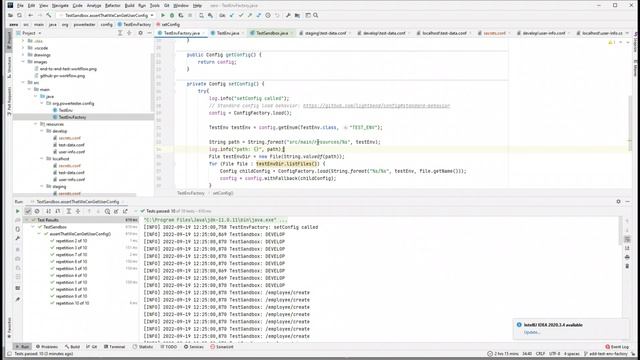Click the green Debug bug icon
Screen dimensions: 640x360
point(172,16)
